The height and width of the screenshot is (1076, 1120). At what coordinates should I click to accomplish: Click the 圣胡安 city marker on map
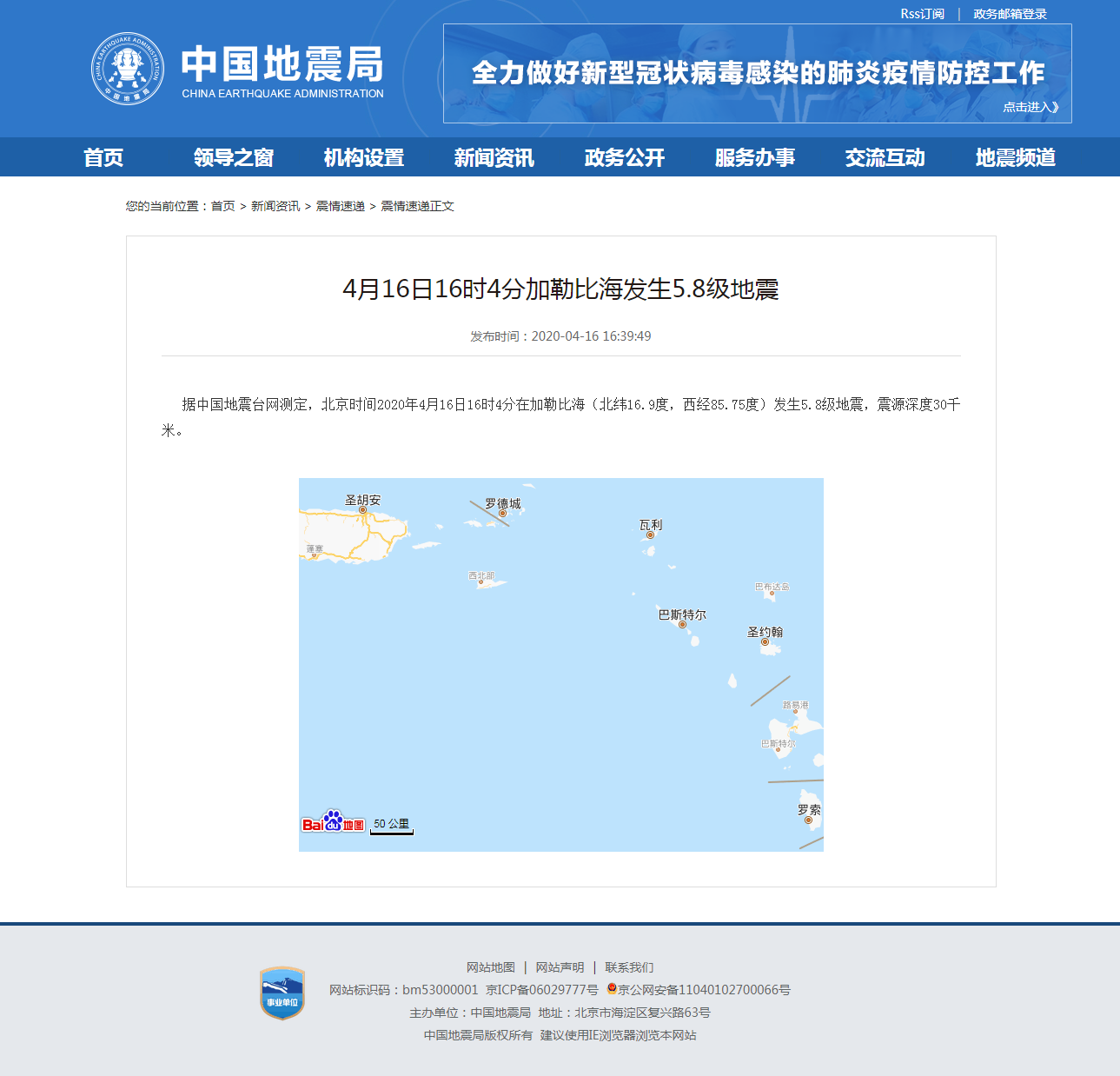click(x=363, y=510)
